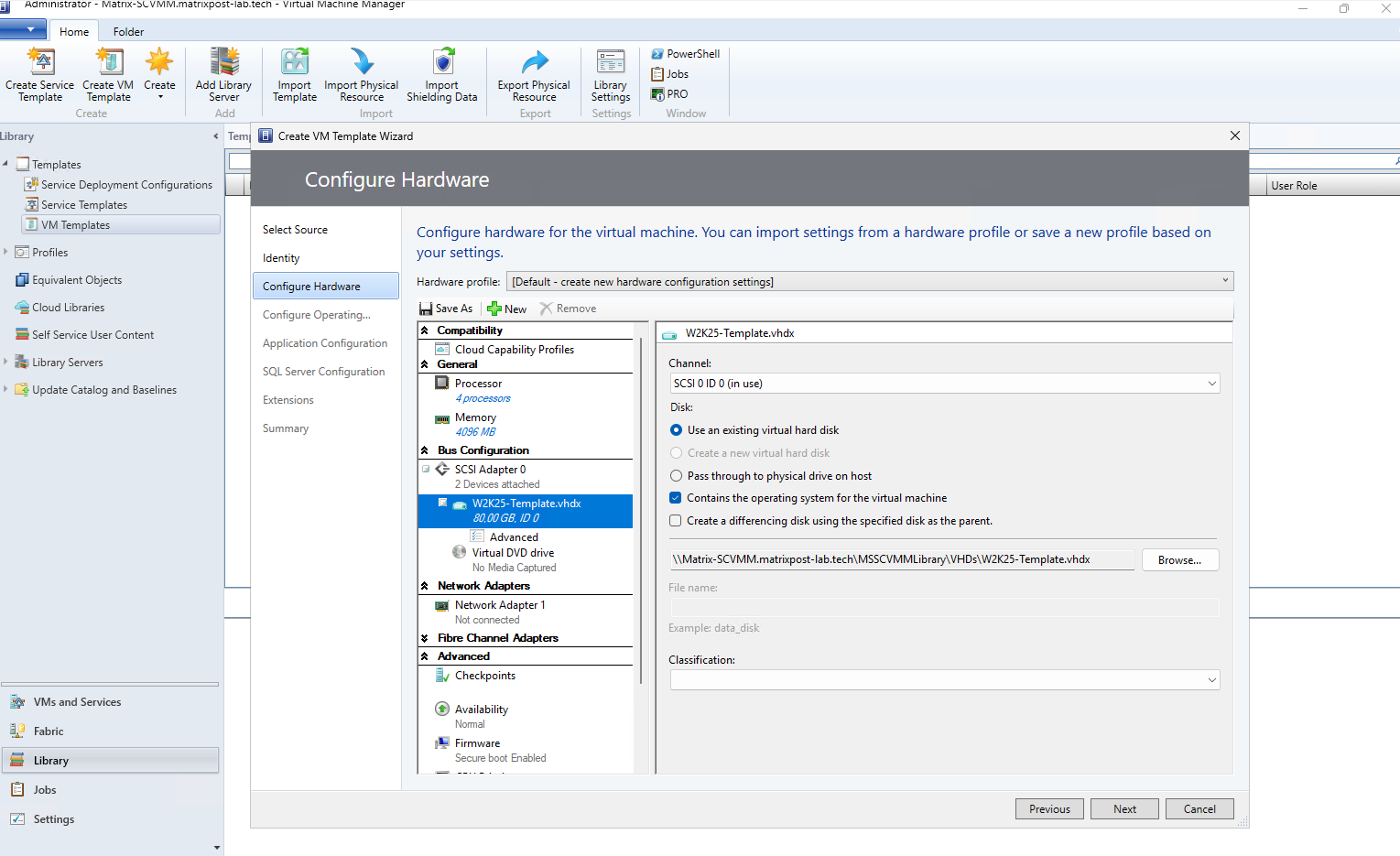Screen dimensions: 1400x856
Task: Select Service Templates in Library tree
Action: coord(84,205)
